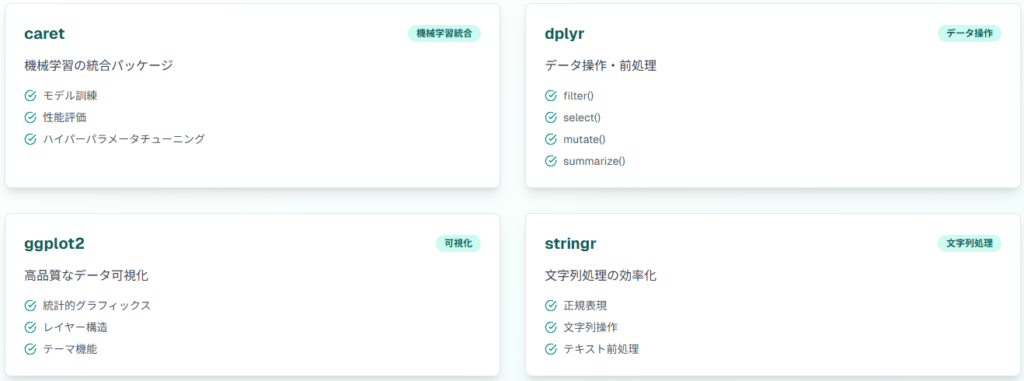Select check icon beside mutate()
This screenshot has height=381, width=1024.
click(551, 139)
